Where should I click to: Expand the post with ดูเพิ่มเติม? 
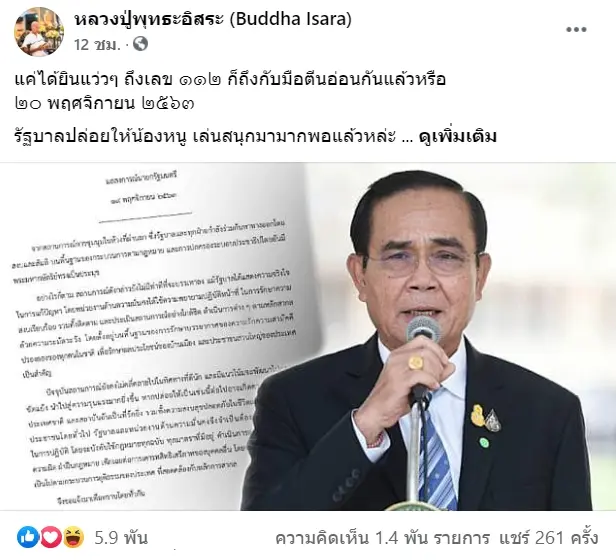click(458, 136)
